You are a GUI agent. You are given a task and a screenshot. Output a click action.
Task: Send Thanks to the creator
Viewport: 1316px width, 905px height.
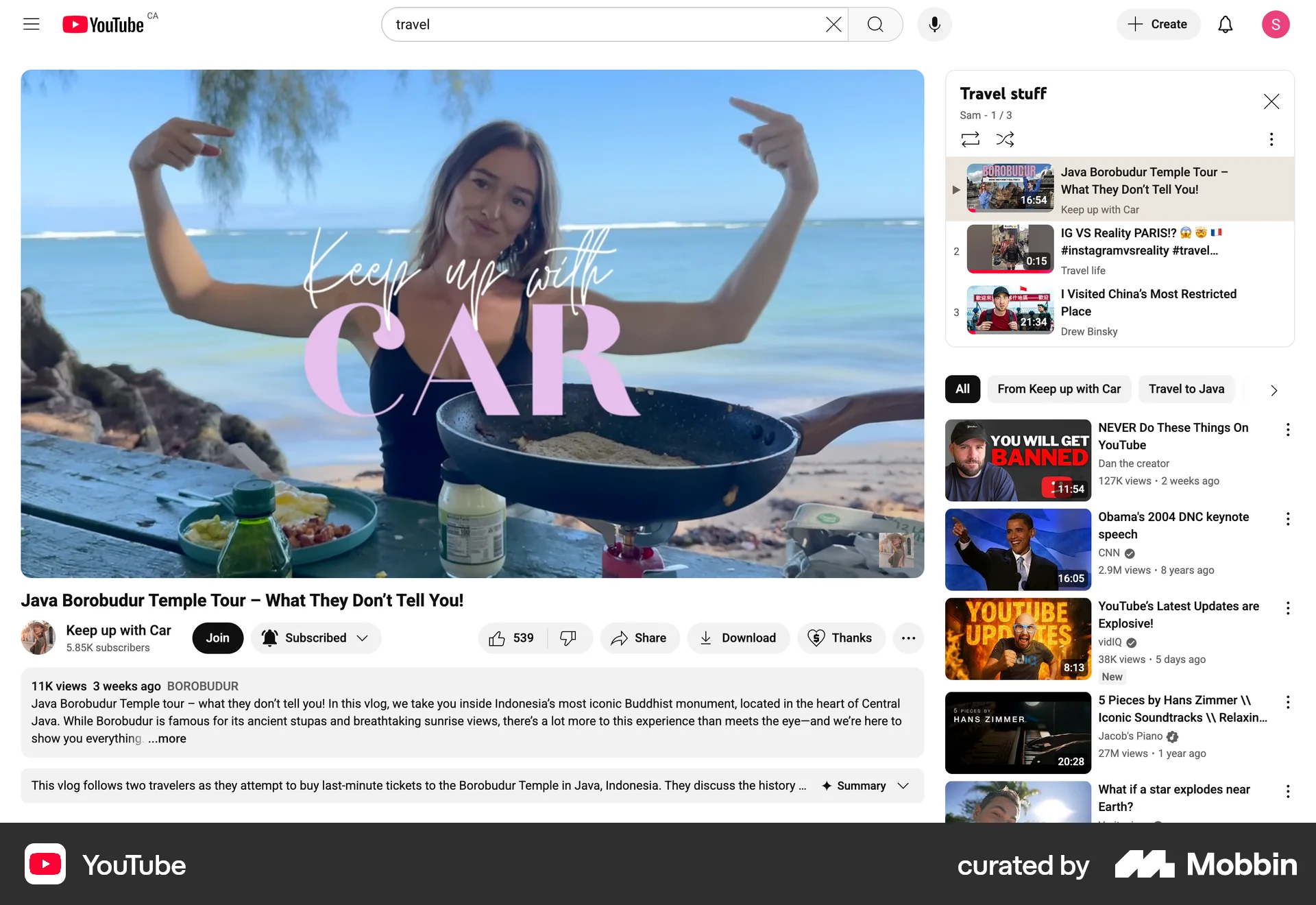tap(841, 638)
